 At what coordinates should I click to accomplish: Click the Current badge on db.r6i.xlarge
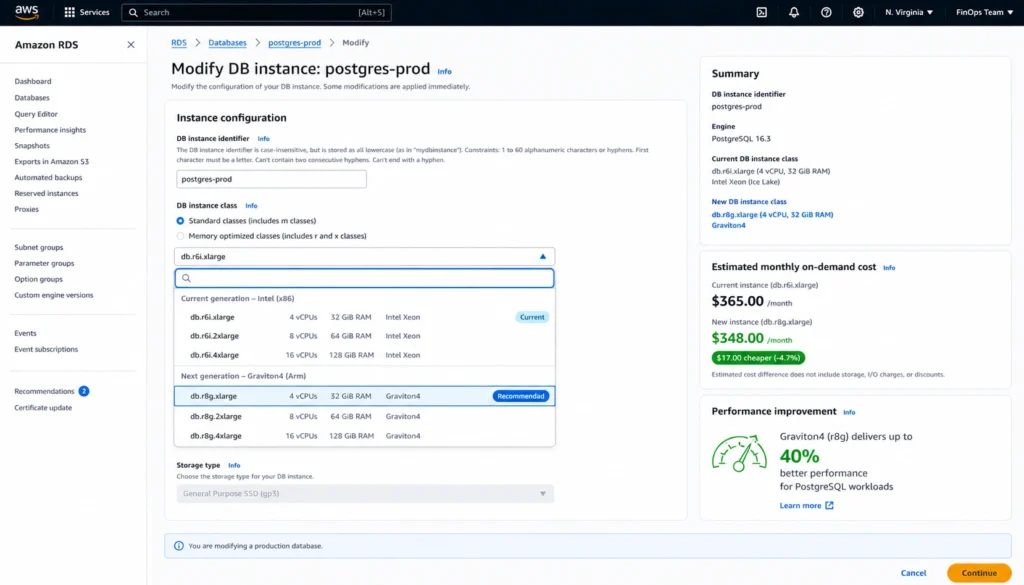pos(532,317)
